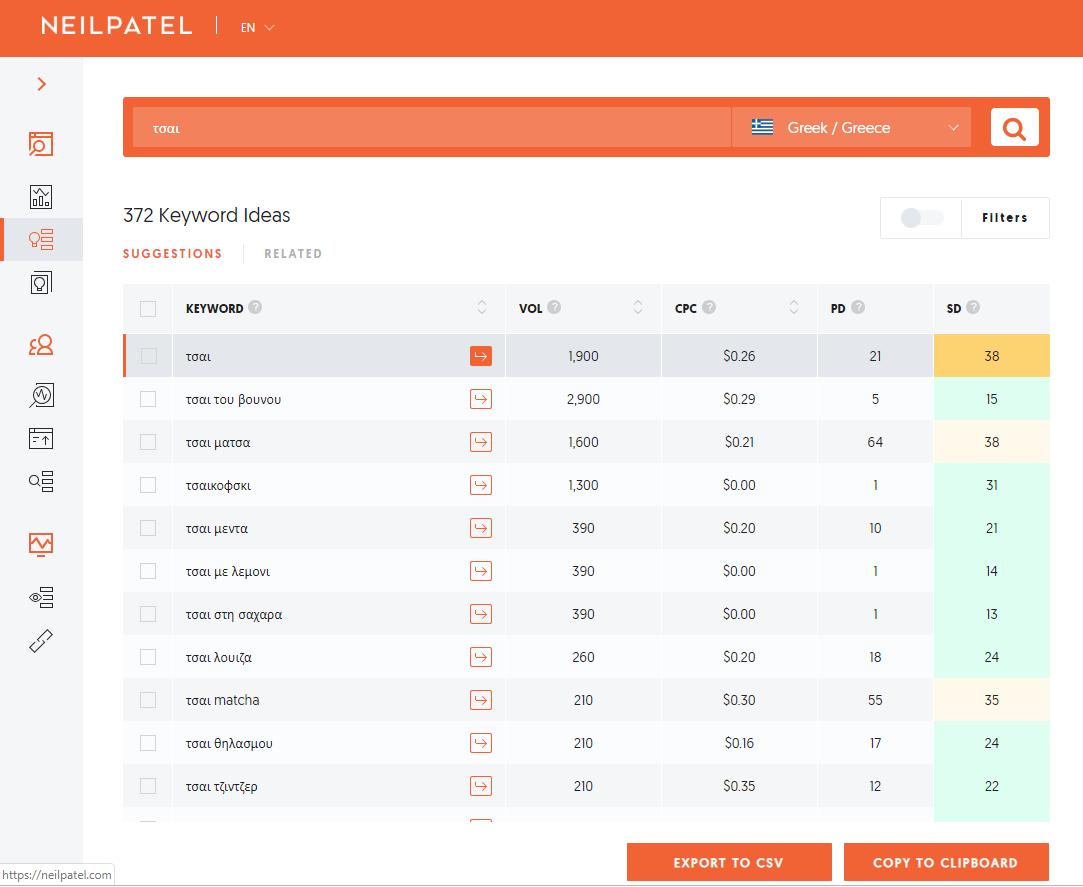
Task: Tick the checkbox for τσαι του βουνου
Action: pos(148,399)
